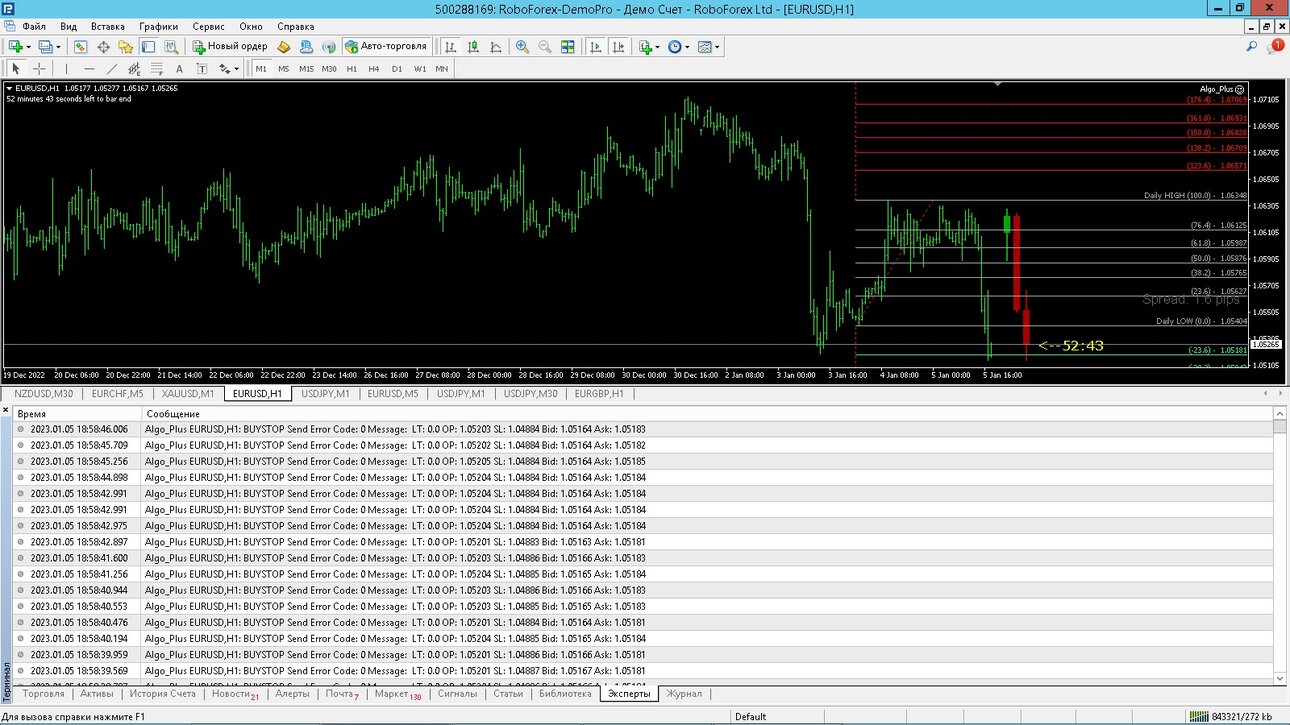The width and height of the screenshot is (1290, 725).
Task: Select the trendline drawing tool
Action: 111,69
